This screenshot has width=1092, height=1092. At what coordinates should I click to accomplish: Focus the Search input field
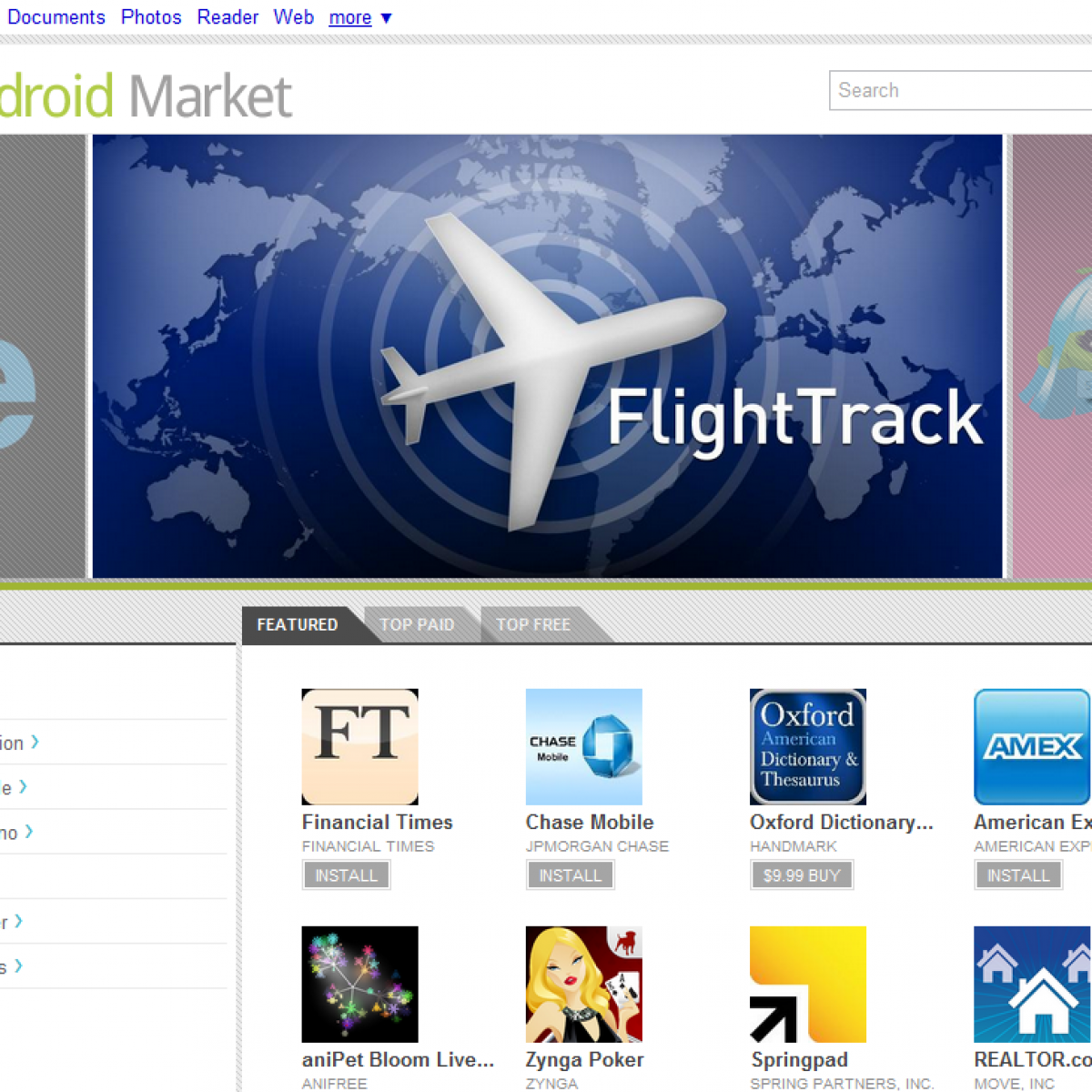[x=960, y=90]
